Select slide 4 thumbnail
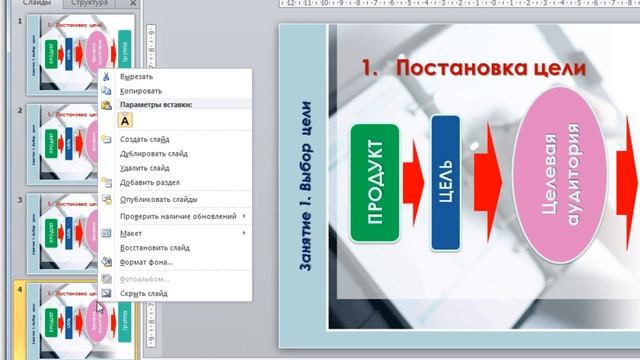Viewport: 640px width, 360px height. pos(81,321)
